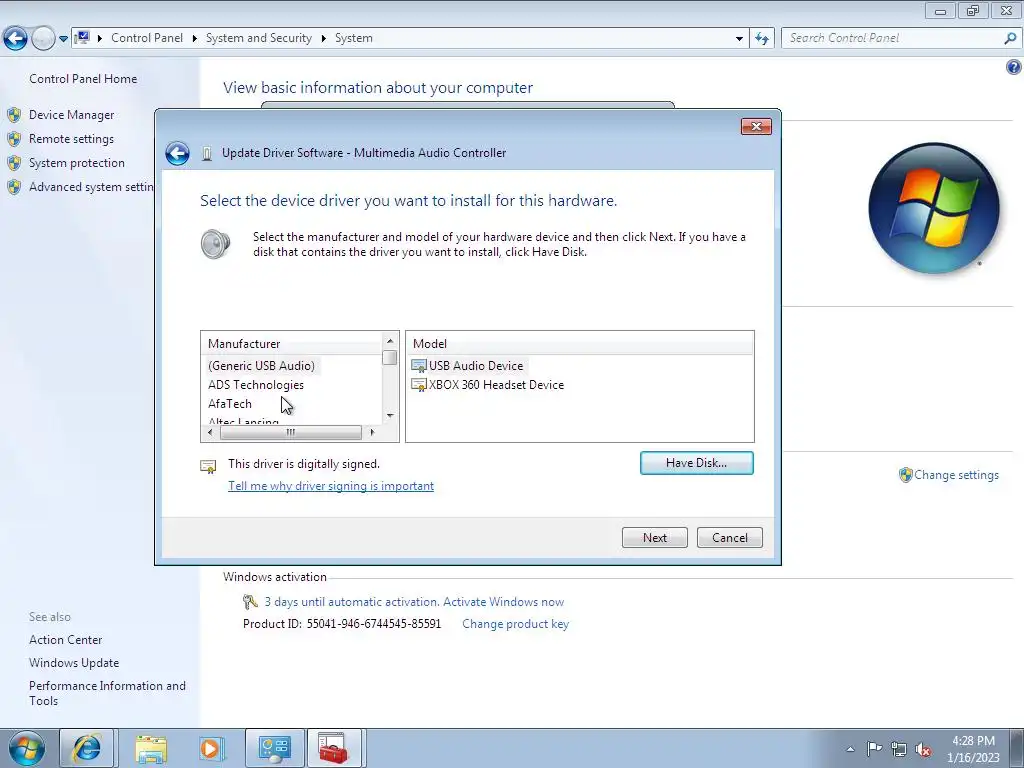Viewport: 1024px width, 768px height.
Task: Click Control Panel Home link
Action: tap(83, 79)
